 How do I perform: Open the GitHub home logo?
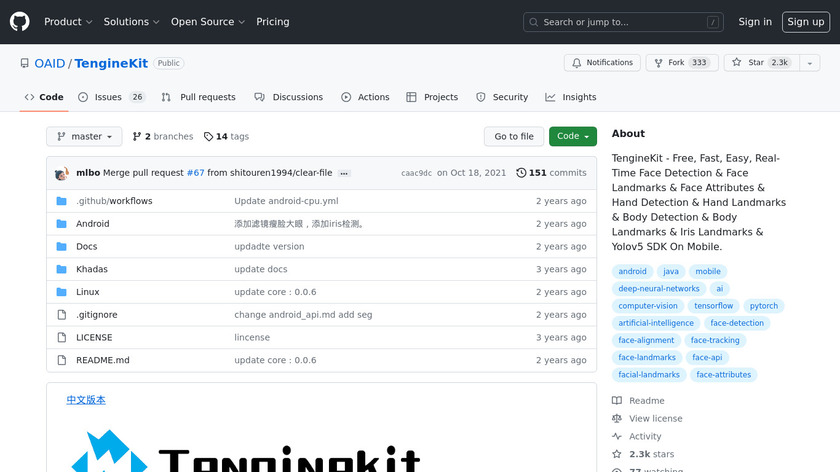[x=19, y=22]
